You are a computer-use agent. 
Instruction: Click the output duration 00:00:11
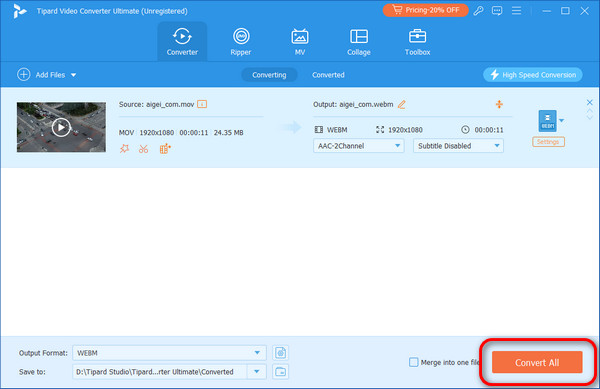pyautogui.click(x=489, y=130)
